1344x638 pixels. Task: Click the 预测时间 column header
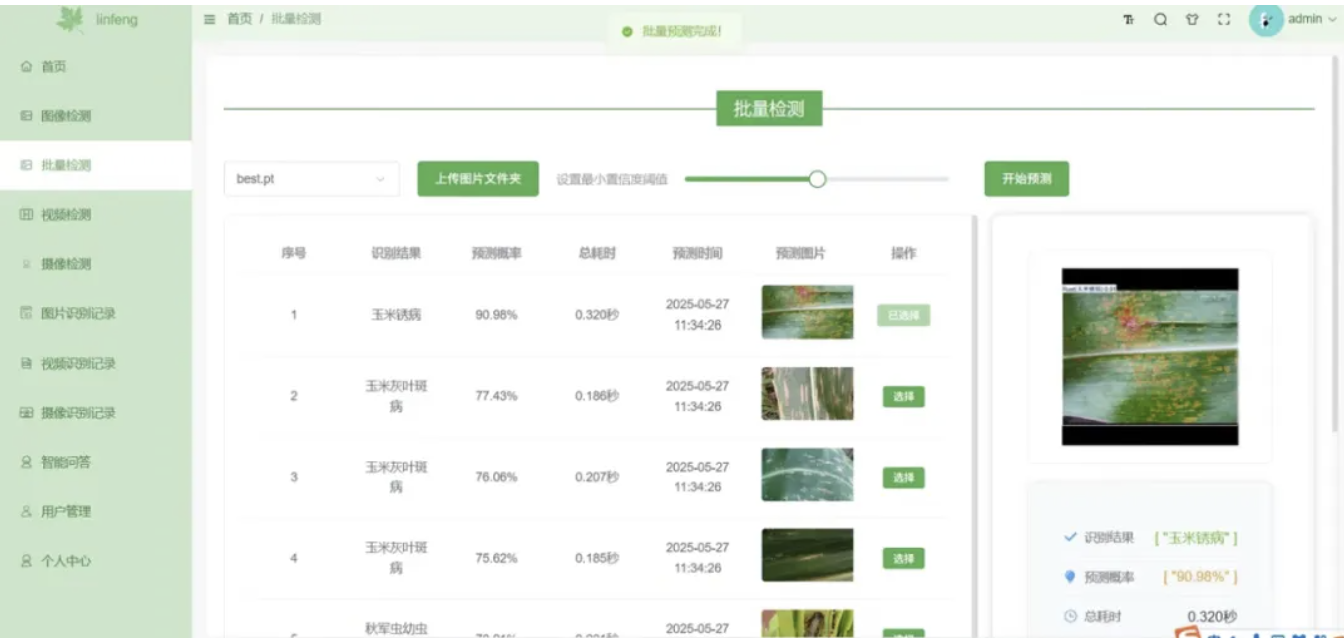pyautogui.click(x=697, y=254)
